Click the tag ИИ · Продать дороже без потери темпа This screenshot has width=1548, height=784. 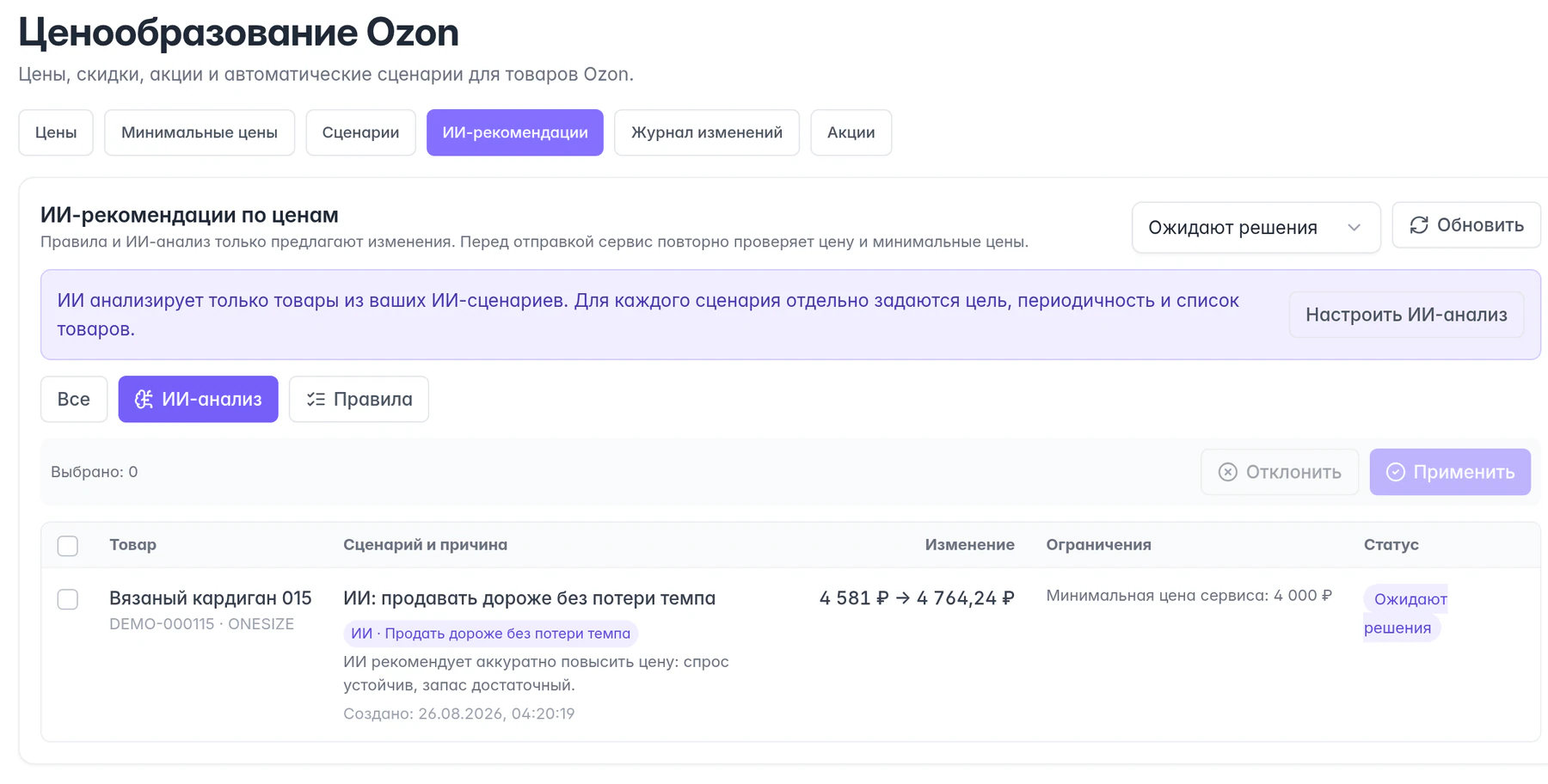point(491,634)
